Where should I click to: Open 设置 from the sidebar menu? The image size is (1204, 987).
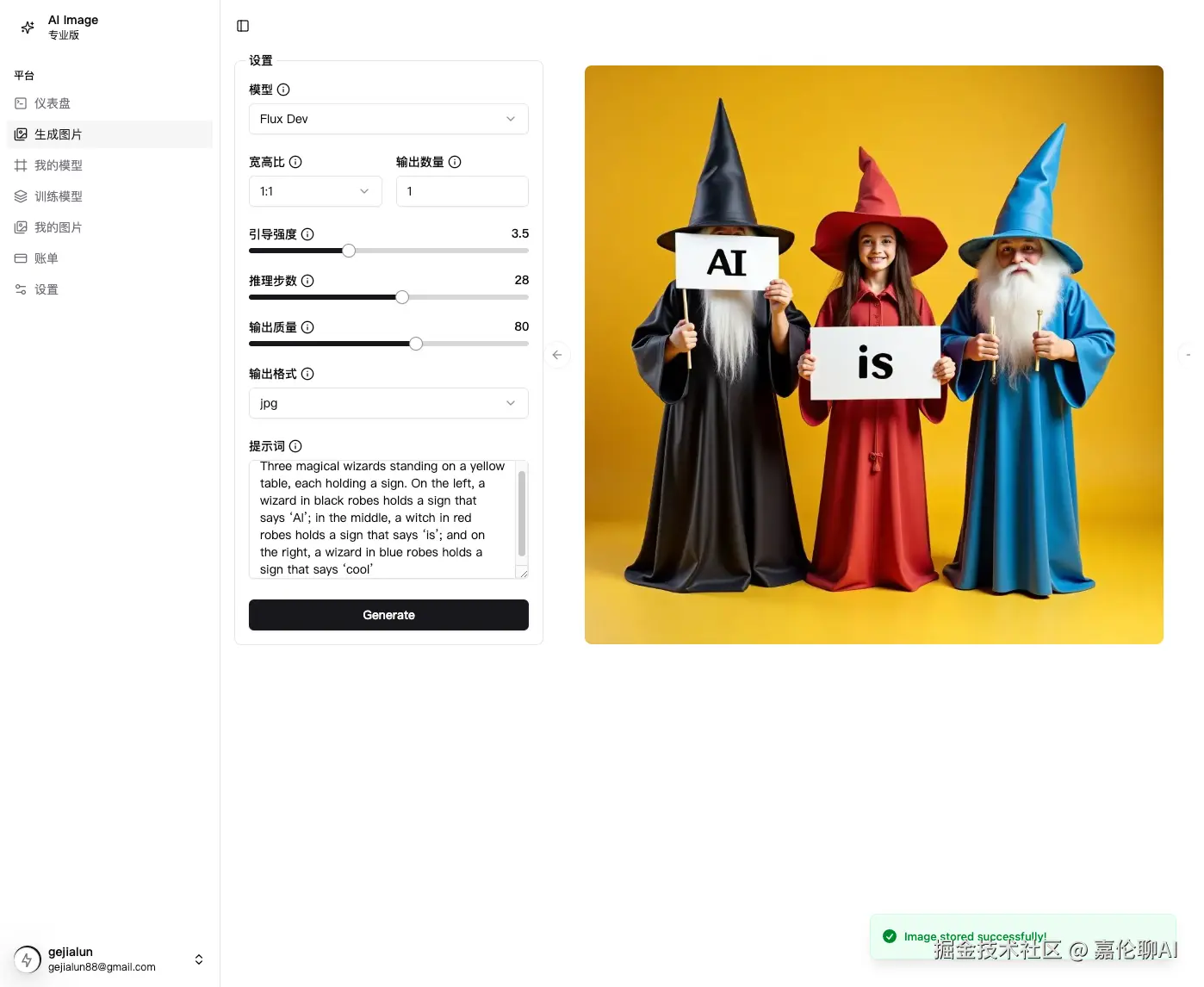[x=47, y=289]
